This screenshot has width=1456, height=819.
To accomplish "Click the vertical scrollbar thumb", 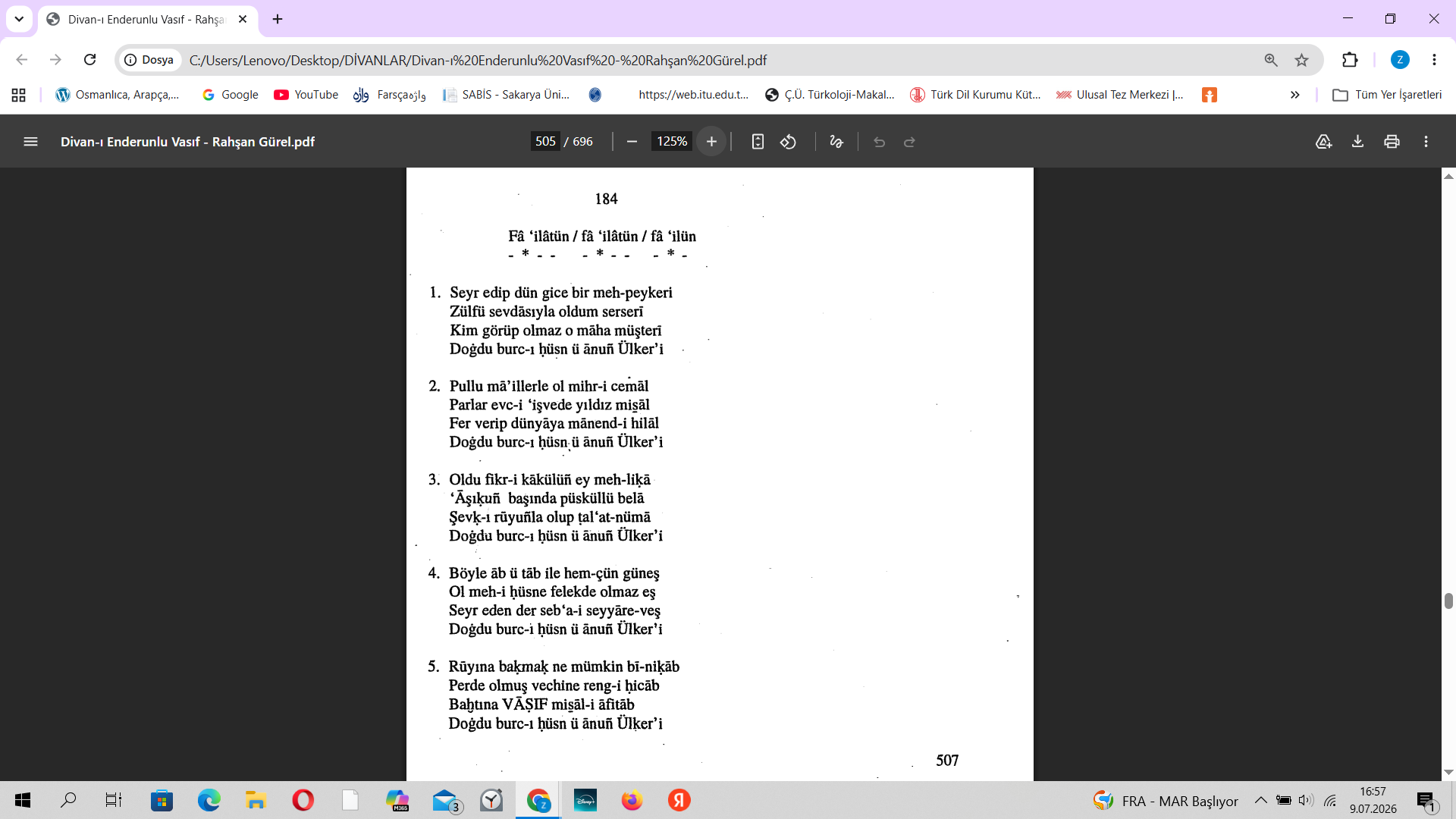I will [1448, 601].
